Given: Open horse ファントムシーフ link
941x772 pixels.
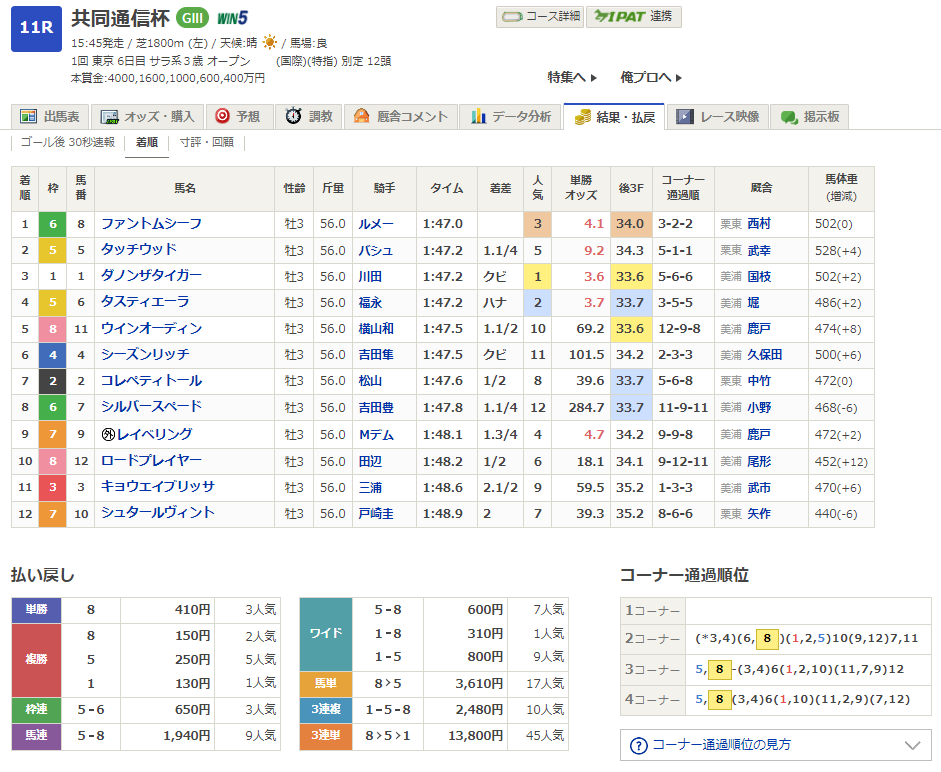Looking at the screenshot, I should click(x=151, y=224).
